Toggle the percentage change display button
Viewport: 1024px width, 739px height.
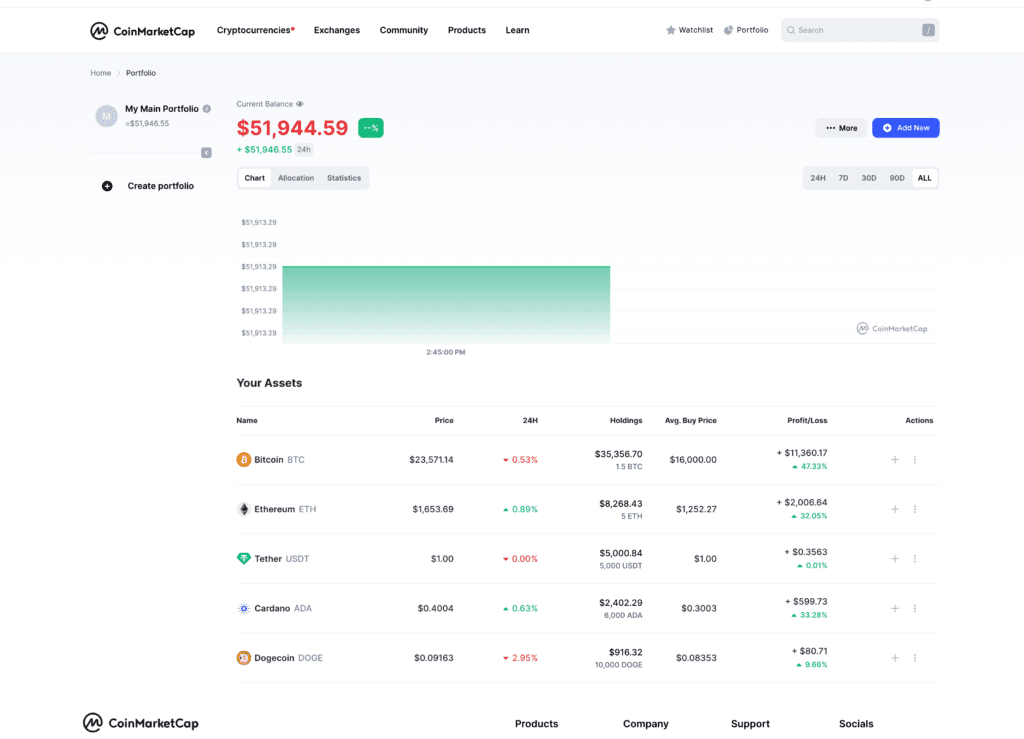pos(370,128)
